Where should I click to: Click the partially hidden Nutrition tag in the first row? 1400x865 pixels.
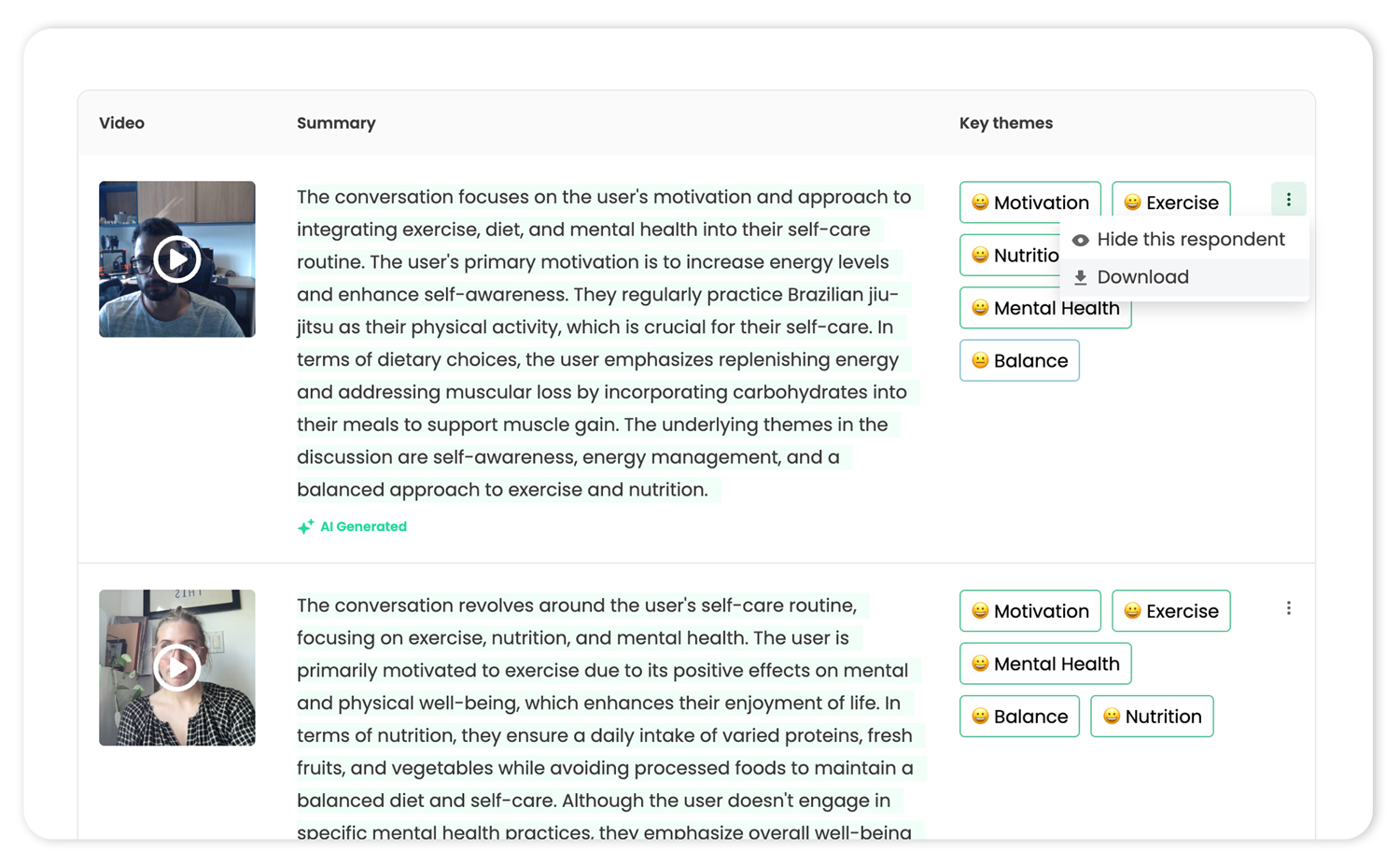[1012, 256]
